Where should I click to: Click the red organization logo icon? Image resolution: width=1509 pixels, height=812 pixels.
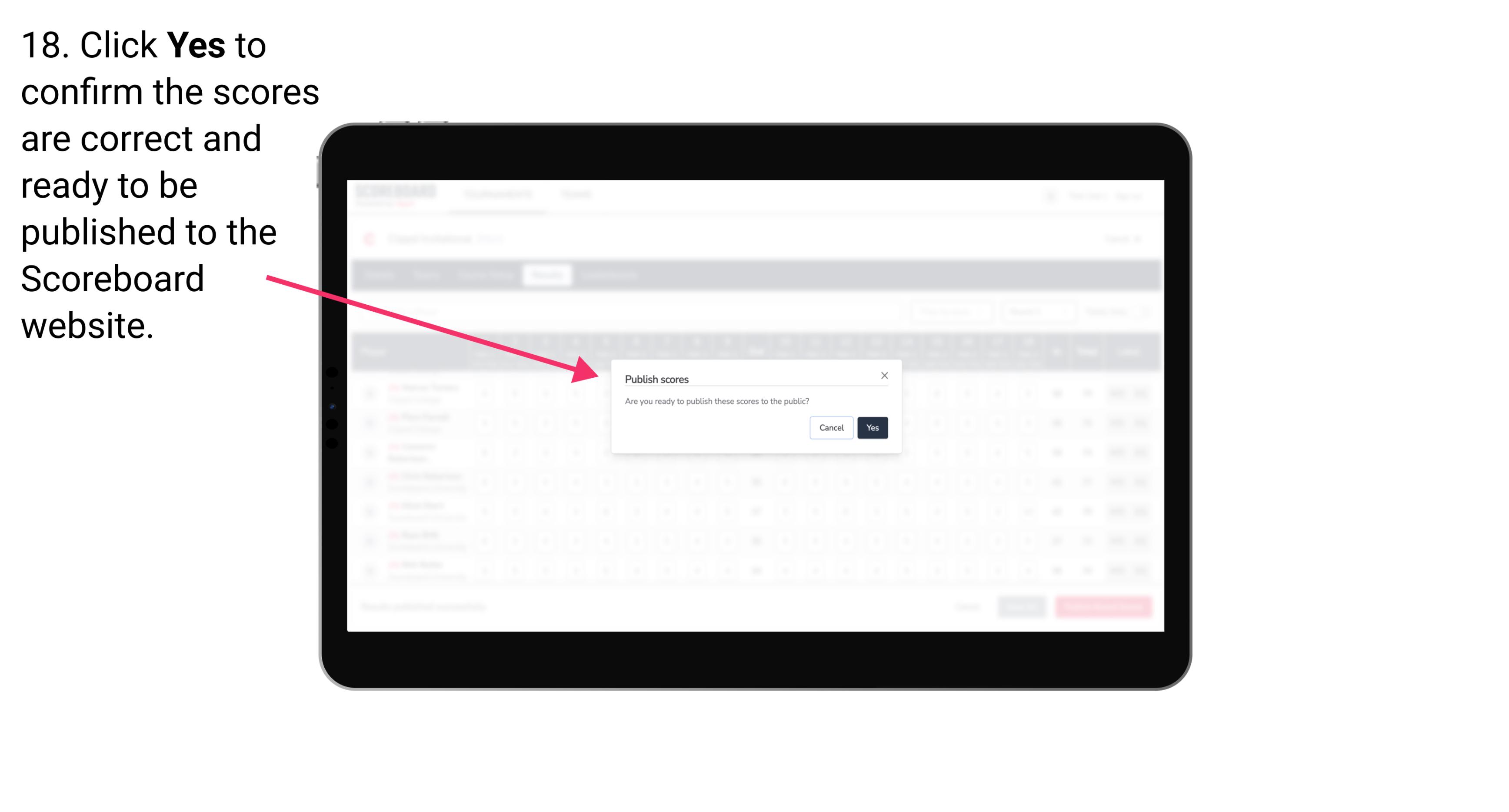click(x=370, y=238)
